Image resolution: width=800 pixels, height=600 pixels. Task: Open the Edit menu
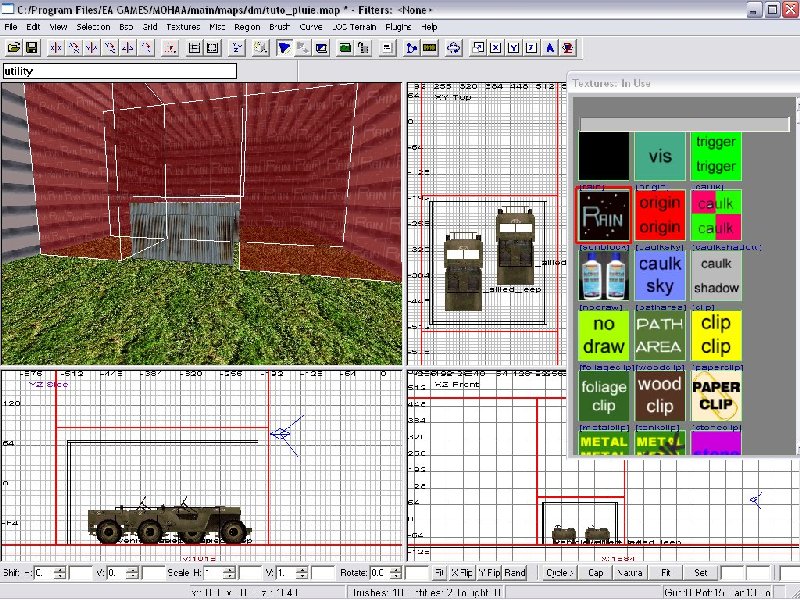pyautogui.click(x=33, y=27)
